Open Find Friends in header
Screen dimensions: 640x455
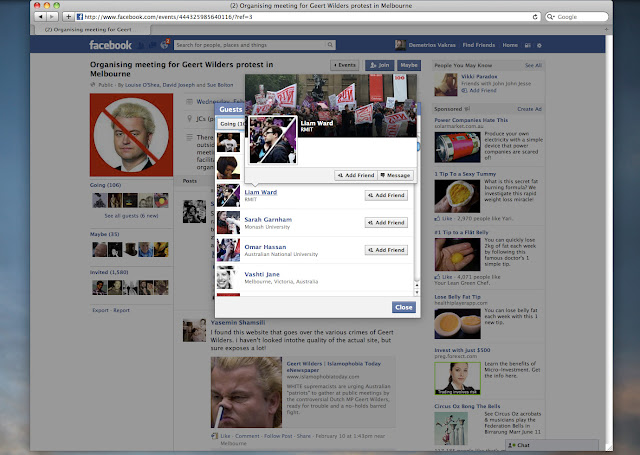tap(479, 45)
